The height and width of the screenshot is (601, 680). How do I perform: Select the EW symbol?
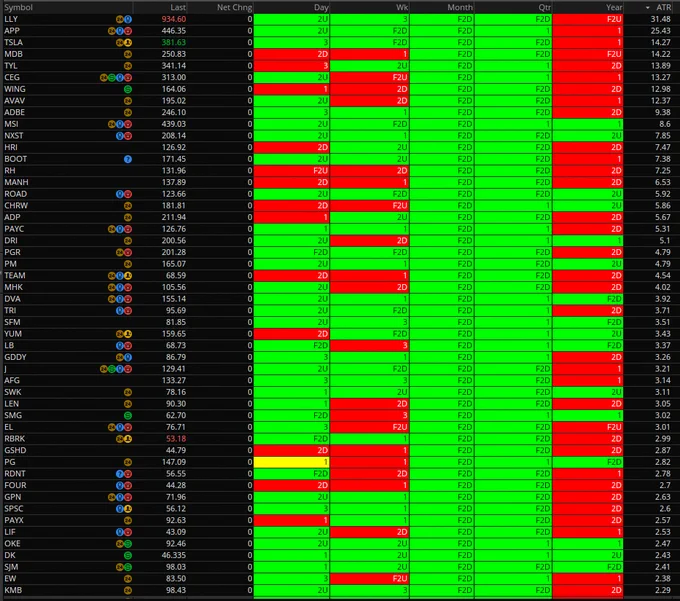tap(10, 578)
